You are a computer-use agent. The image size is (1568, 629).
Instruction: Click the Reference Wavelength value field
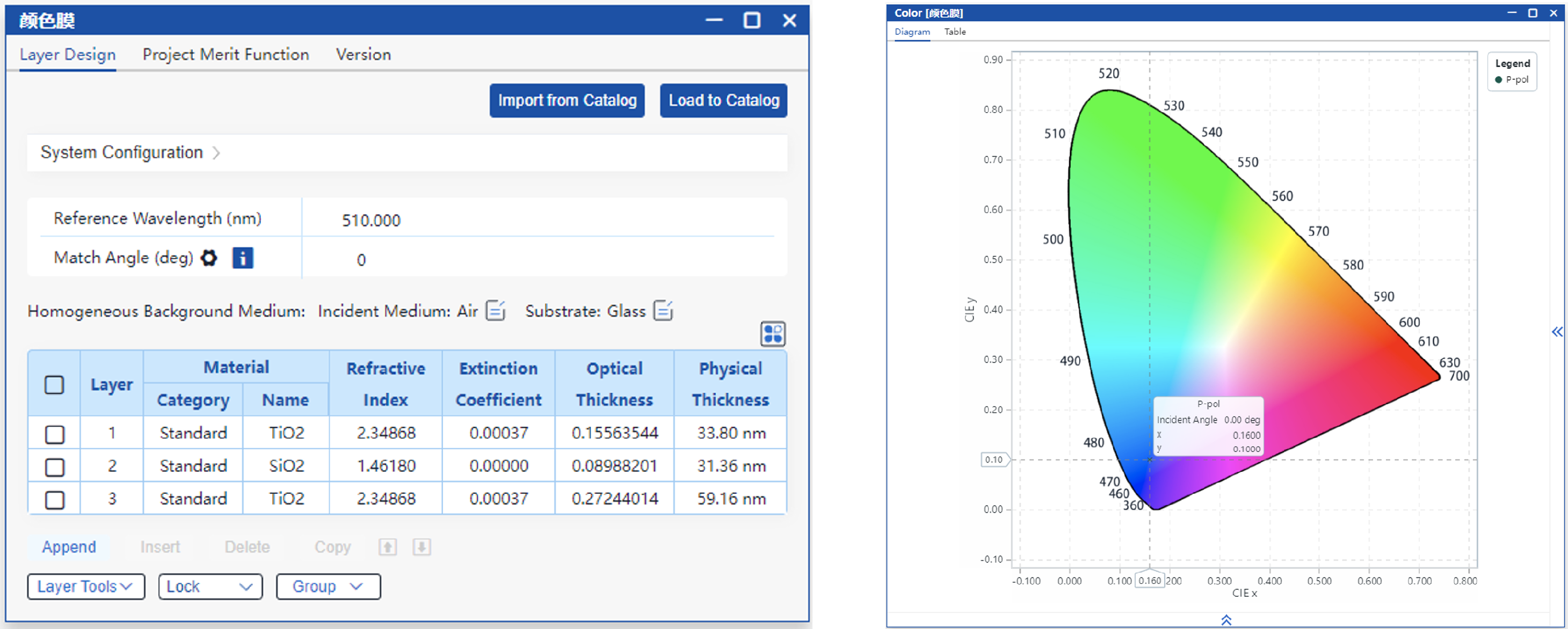coord(371,220)
